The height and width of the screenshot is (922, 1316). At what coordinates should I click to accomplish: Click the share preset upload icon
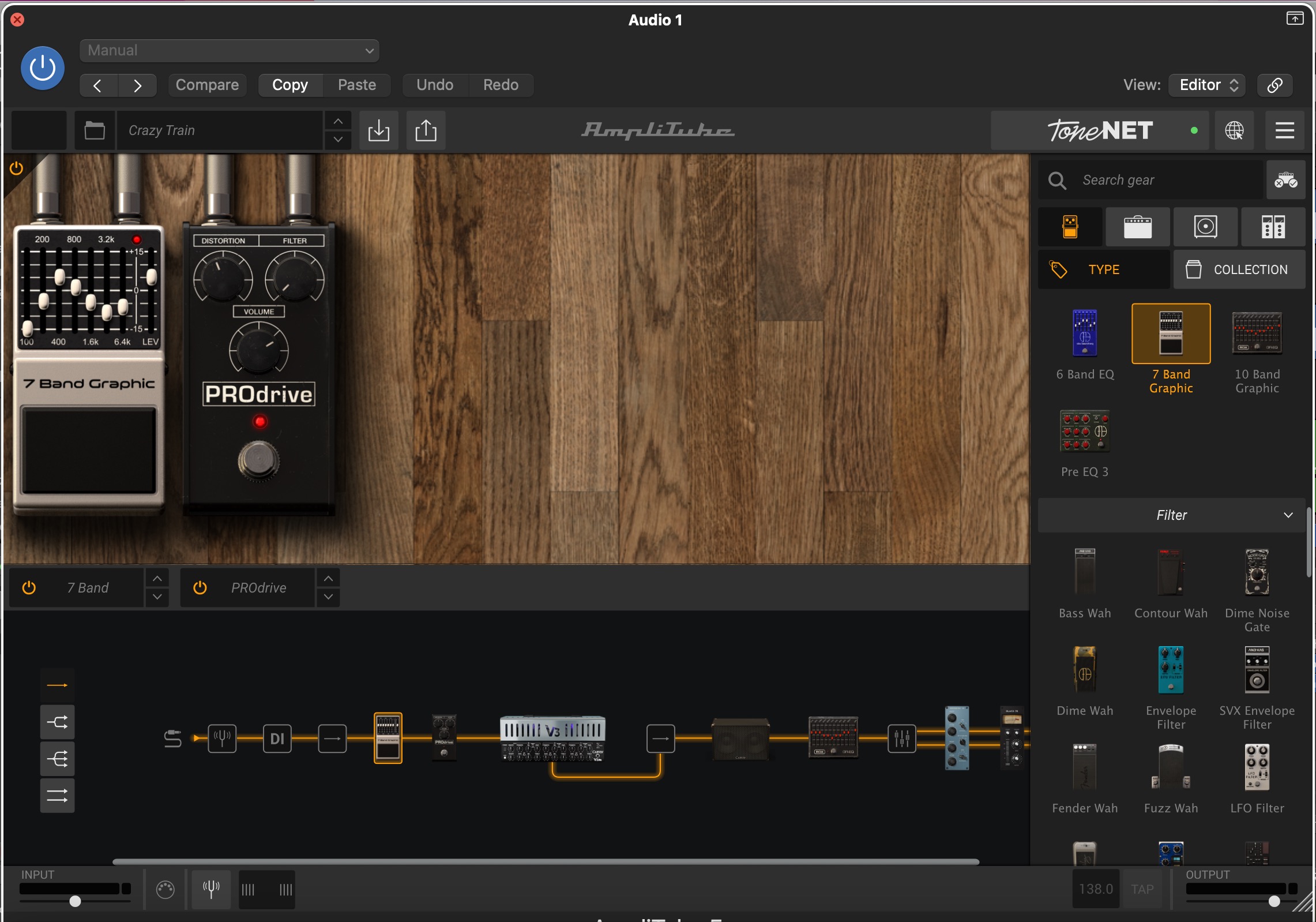426,130
